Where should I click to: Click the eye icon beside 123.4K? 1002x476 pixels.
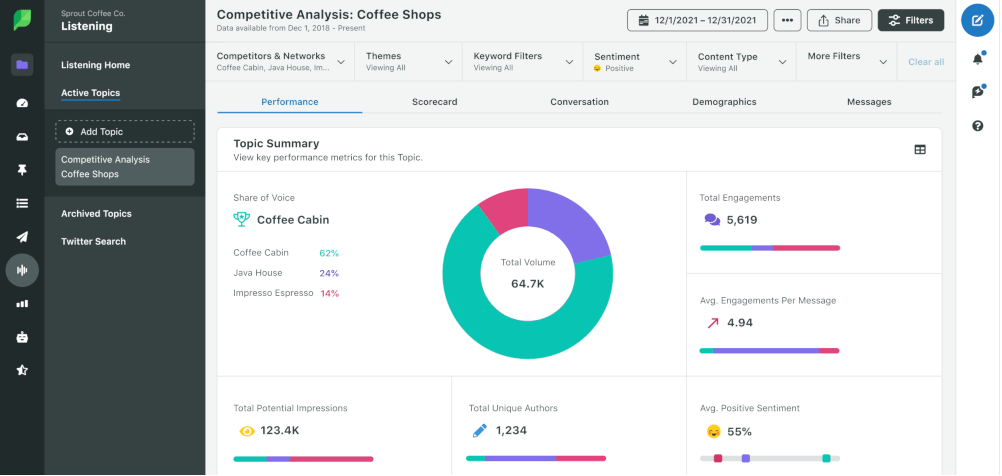pos(247,431)
